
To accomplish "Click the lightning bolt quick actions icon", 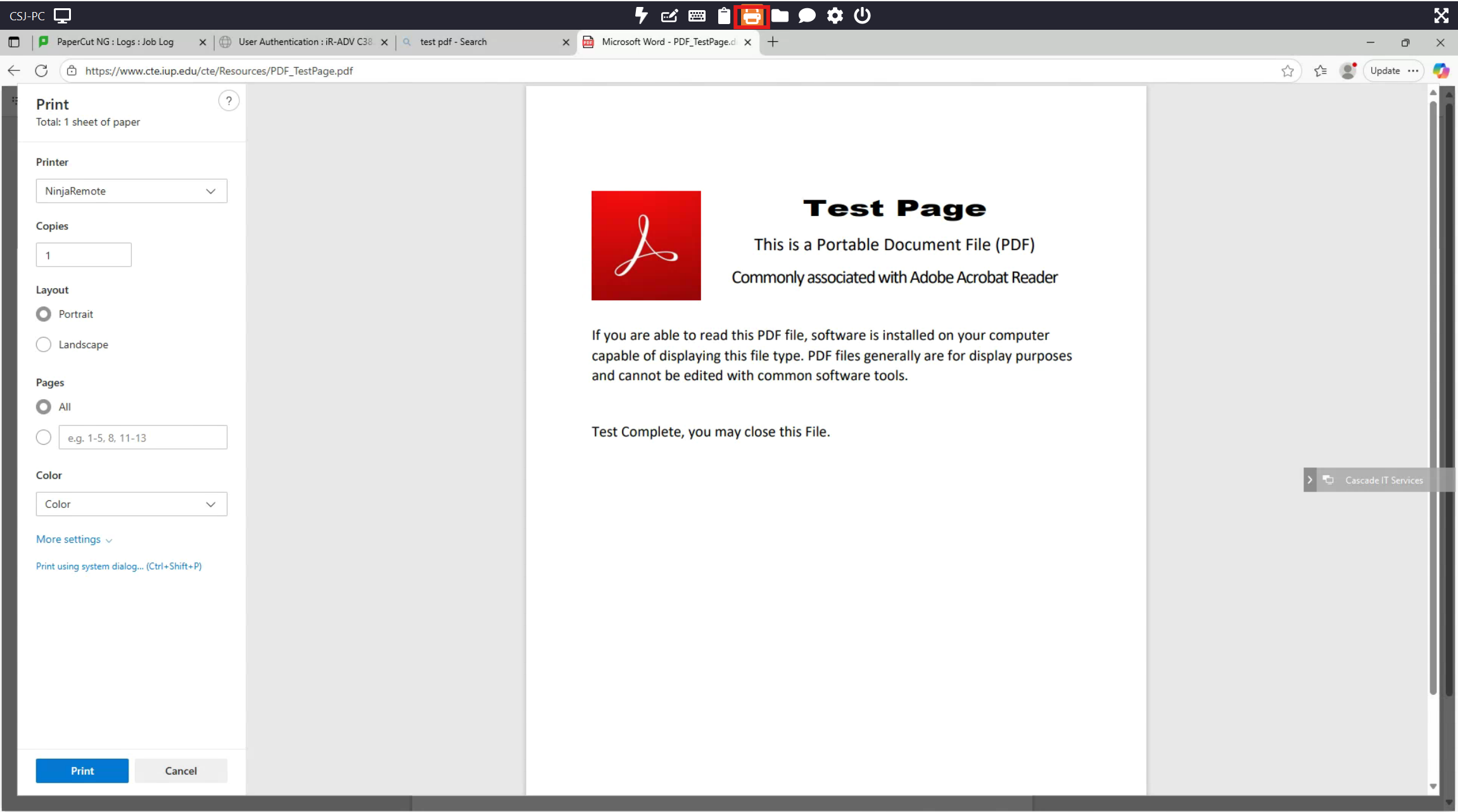I will point(641,16).
